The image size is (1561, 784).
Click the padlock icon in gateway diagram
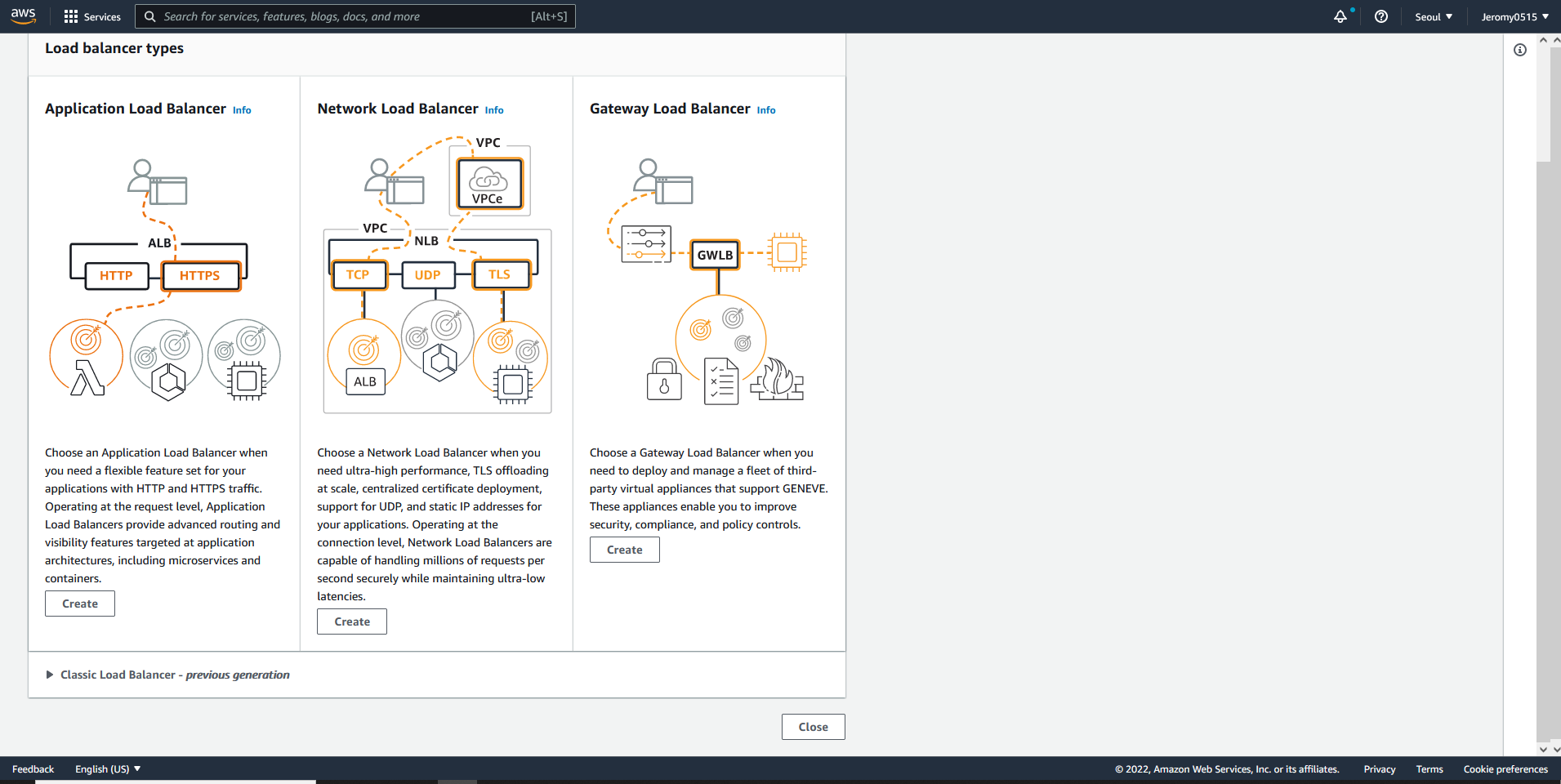(664, 379)
